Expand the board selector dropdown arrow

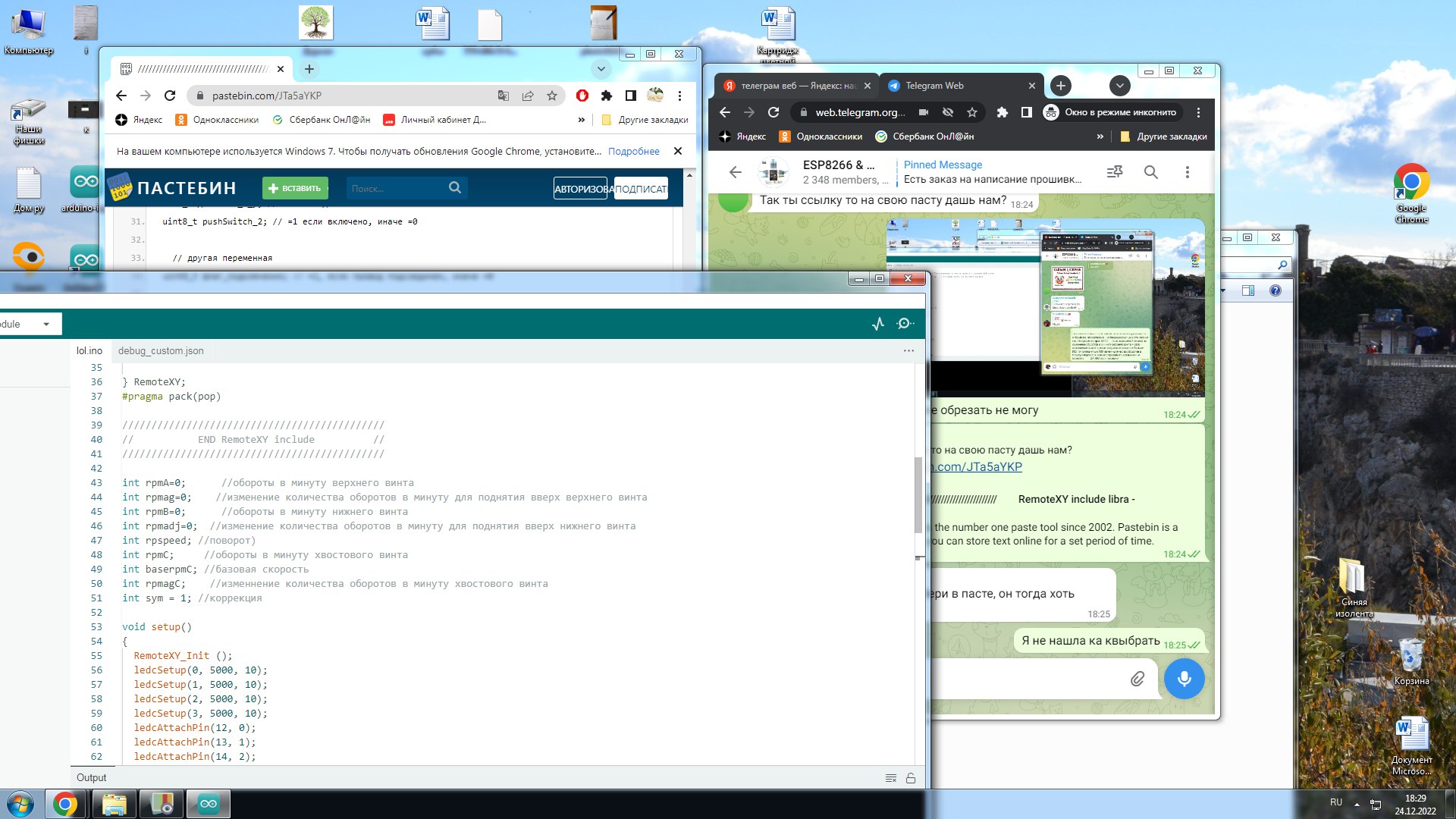click(46, 324)
